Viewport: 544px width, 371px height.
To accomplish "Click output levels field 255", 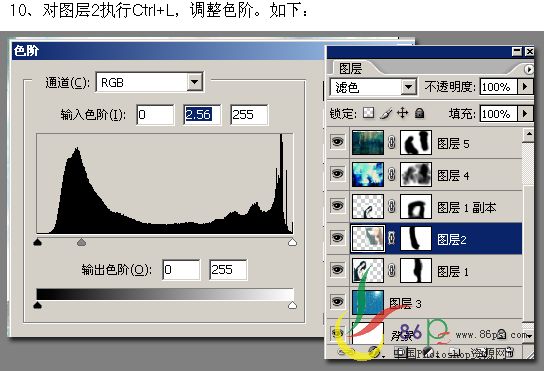I will (228, 270).
